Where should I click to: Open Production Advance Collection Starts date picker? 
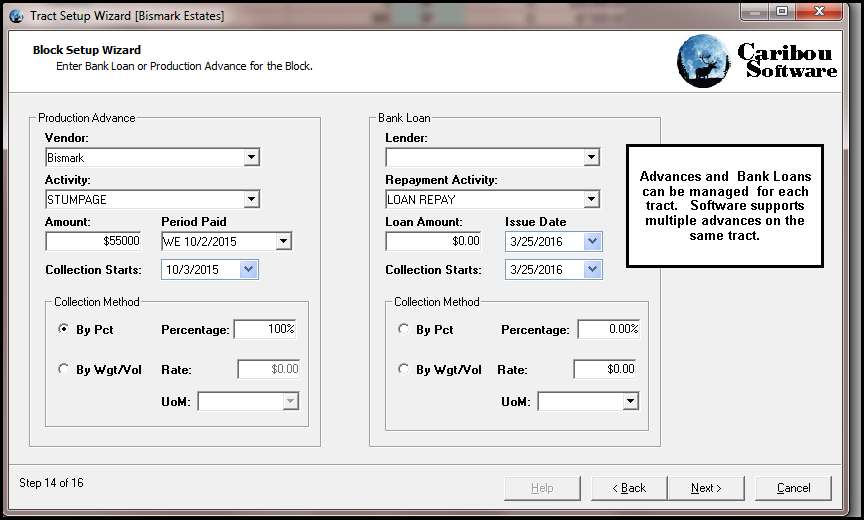(249, 269)
